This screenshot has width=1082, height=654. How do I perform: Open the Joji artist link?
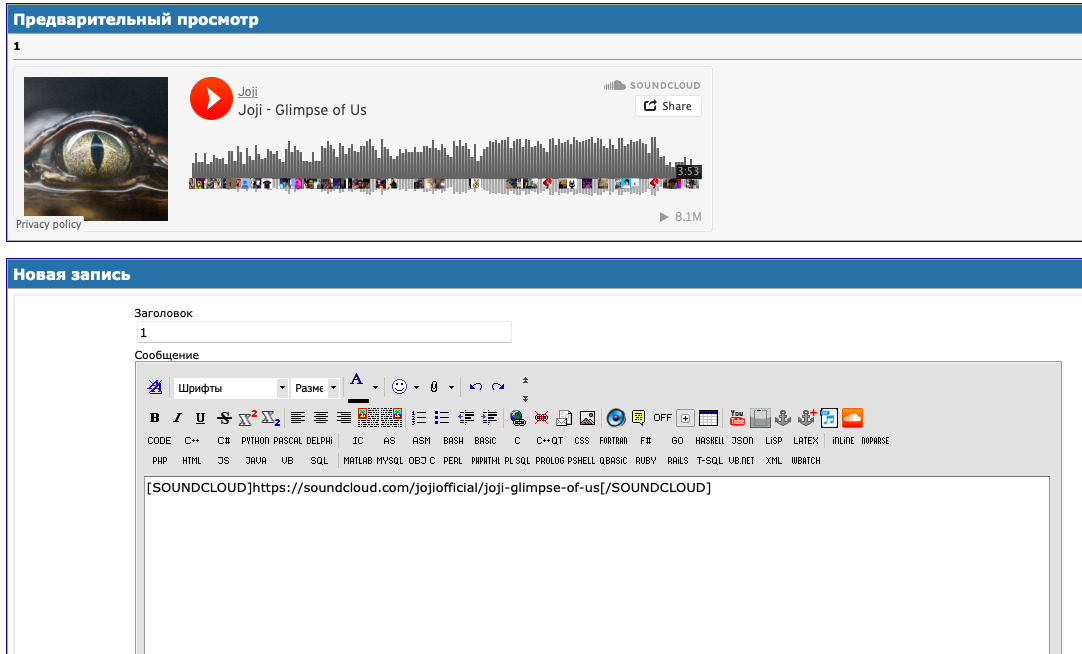click(x=248, y=91)
